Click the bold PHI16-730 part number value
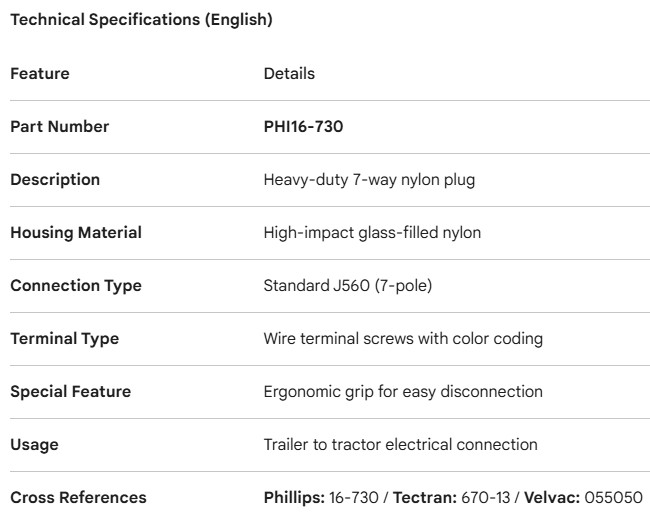 pos(304,127)
